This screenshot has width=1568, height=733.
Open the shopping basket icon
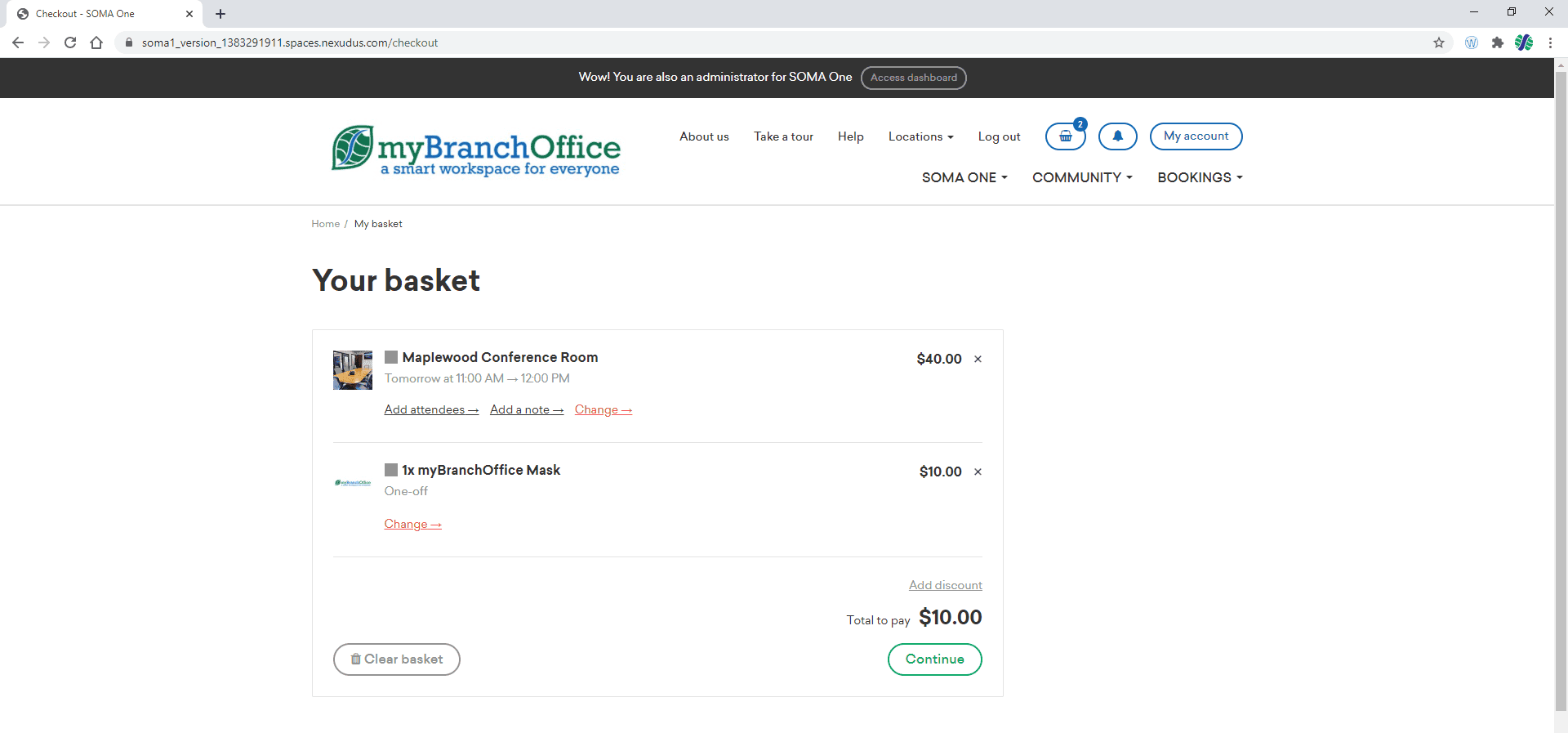click(1065, 136)
